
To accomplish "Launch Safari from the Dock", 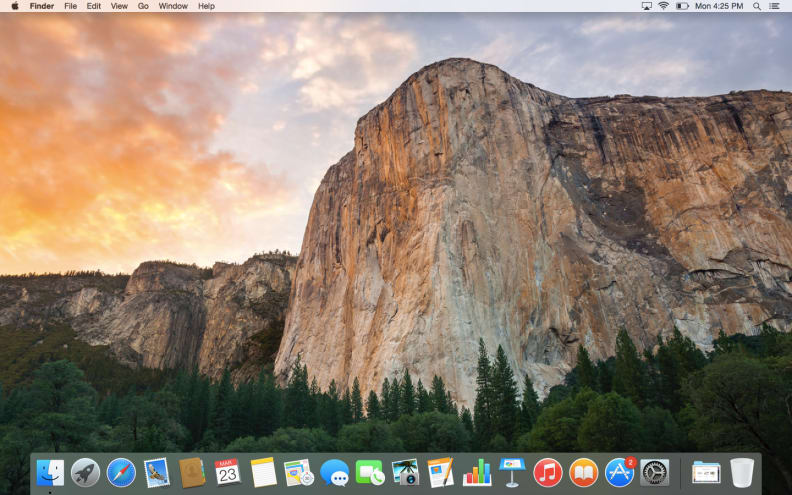I will pos(121,473).
